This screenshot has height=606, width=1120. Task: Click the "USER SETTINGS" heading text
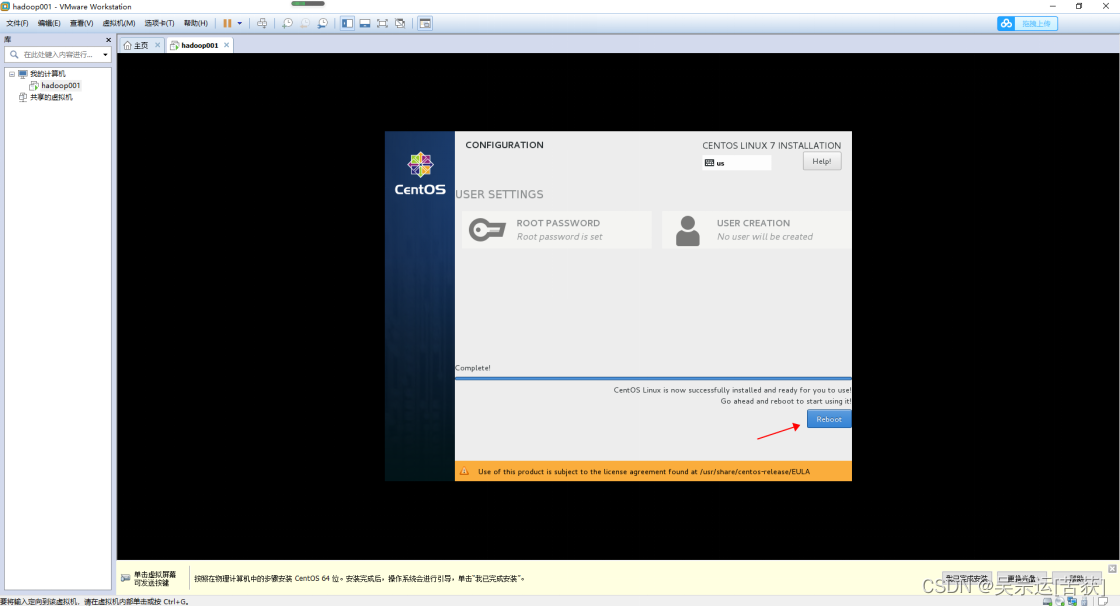(499, 194)
